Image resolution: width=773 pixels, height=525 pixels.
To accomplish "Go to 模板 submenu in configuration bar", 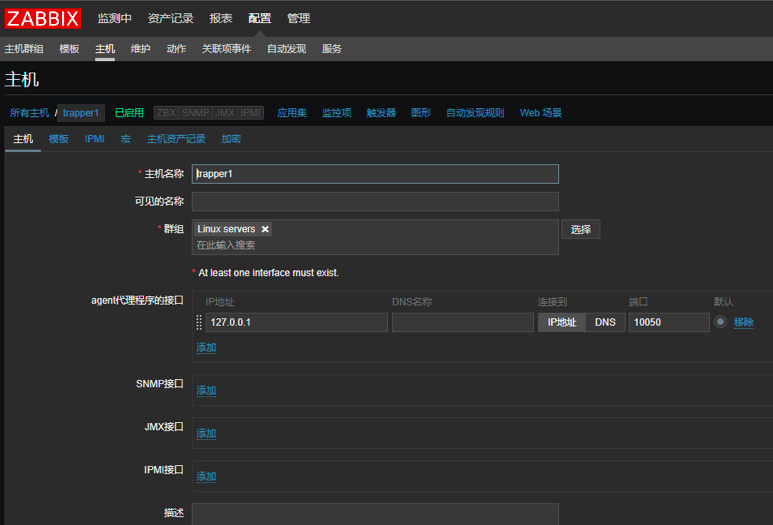I will (69, 49).
